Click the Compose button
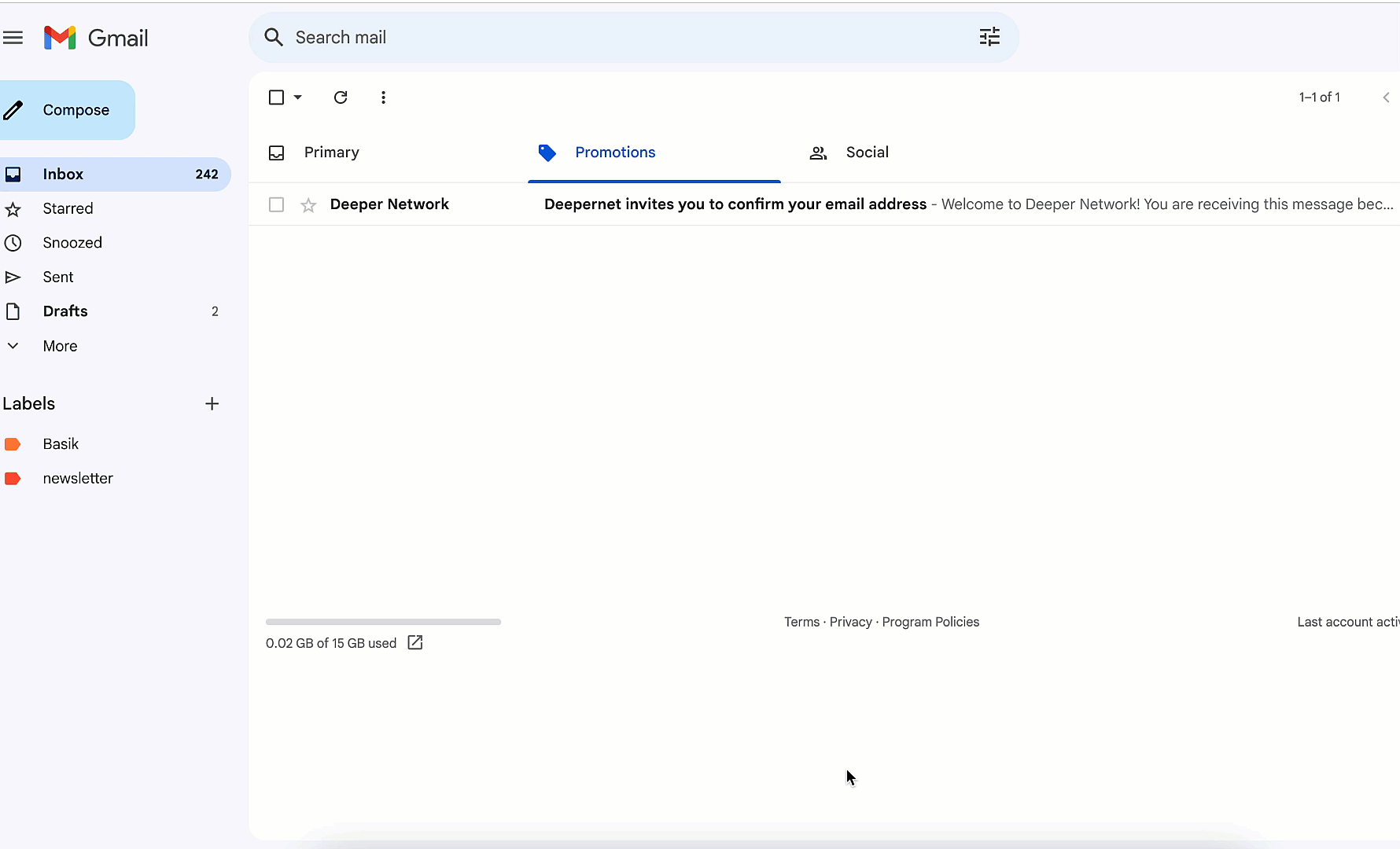The width and height of the screenshot is (1400, 849). pyautogui.click(x=68, y=110)
